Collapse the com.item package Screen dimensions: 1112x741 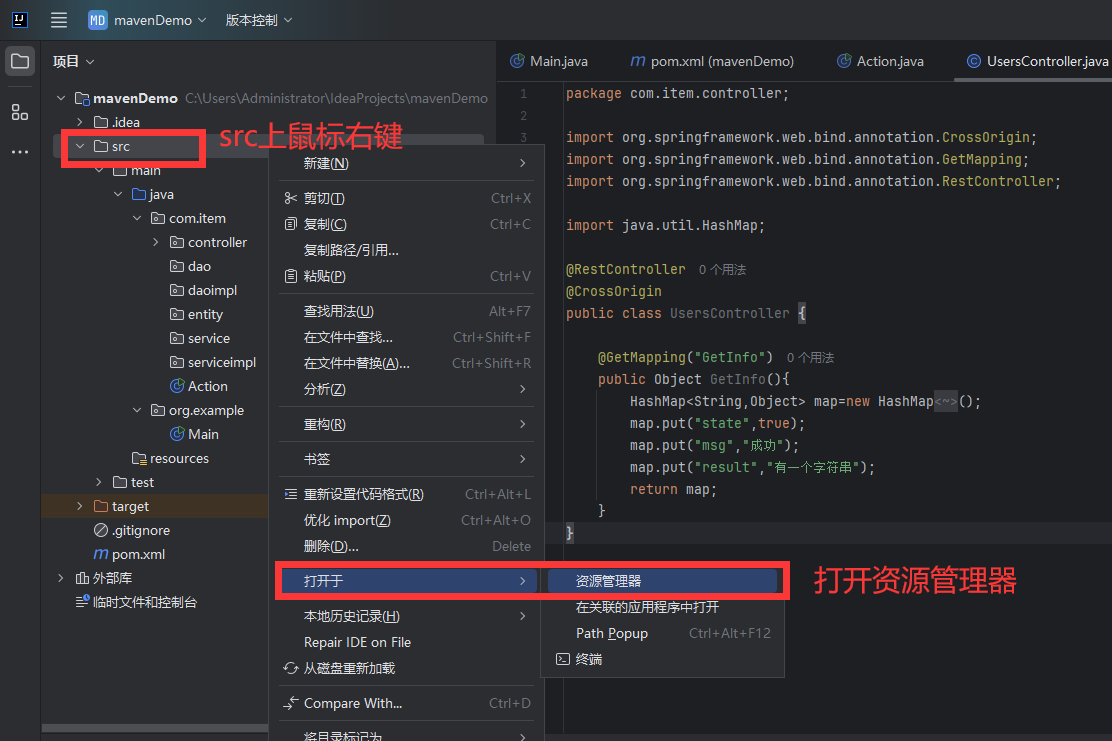(x=136, y=218)
